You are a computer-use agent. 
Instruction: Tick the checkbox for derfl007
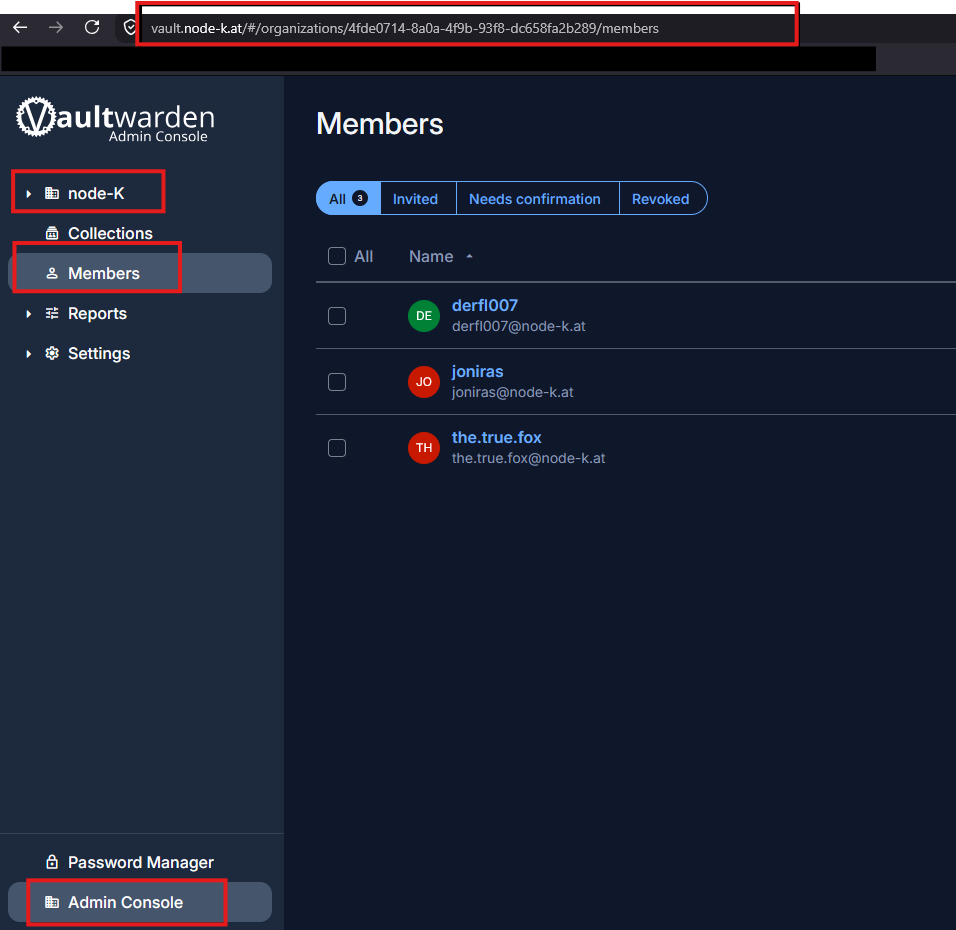pyautogui.click(x=337, y=316)
